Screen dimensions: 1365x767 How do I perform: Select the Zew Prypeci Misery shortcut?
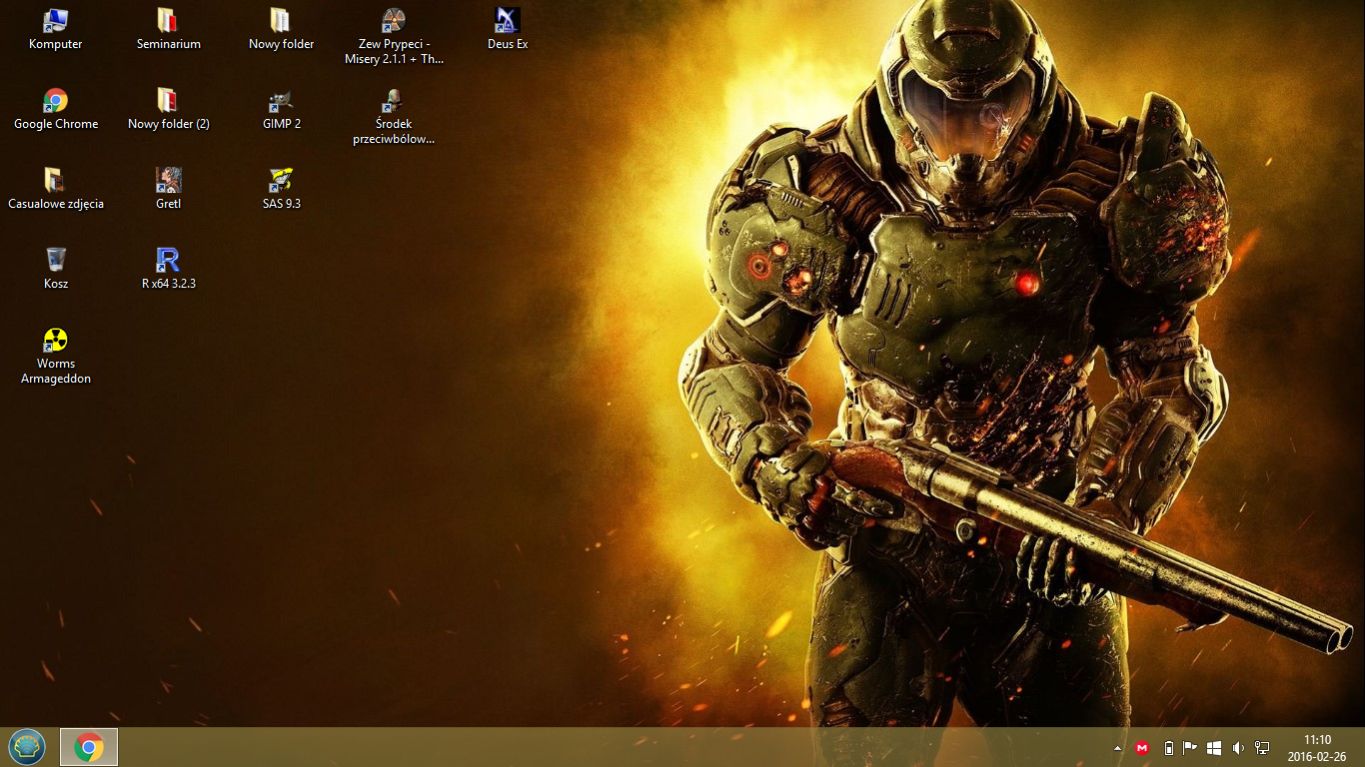coord(394,36)
